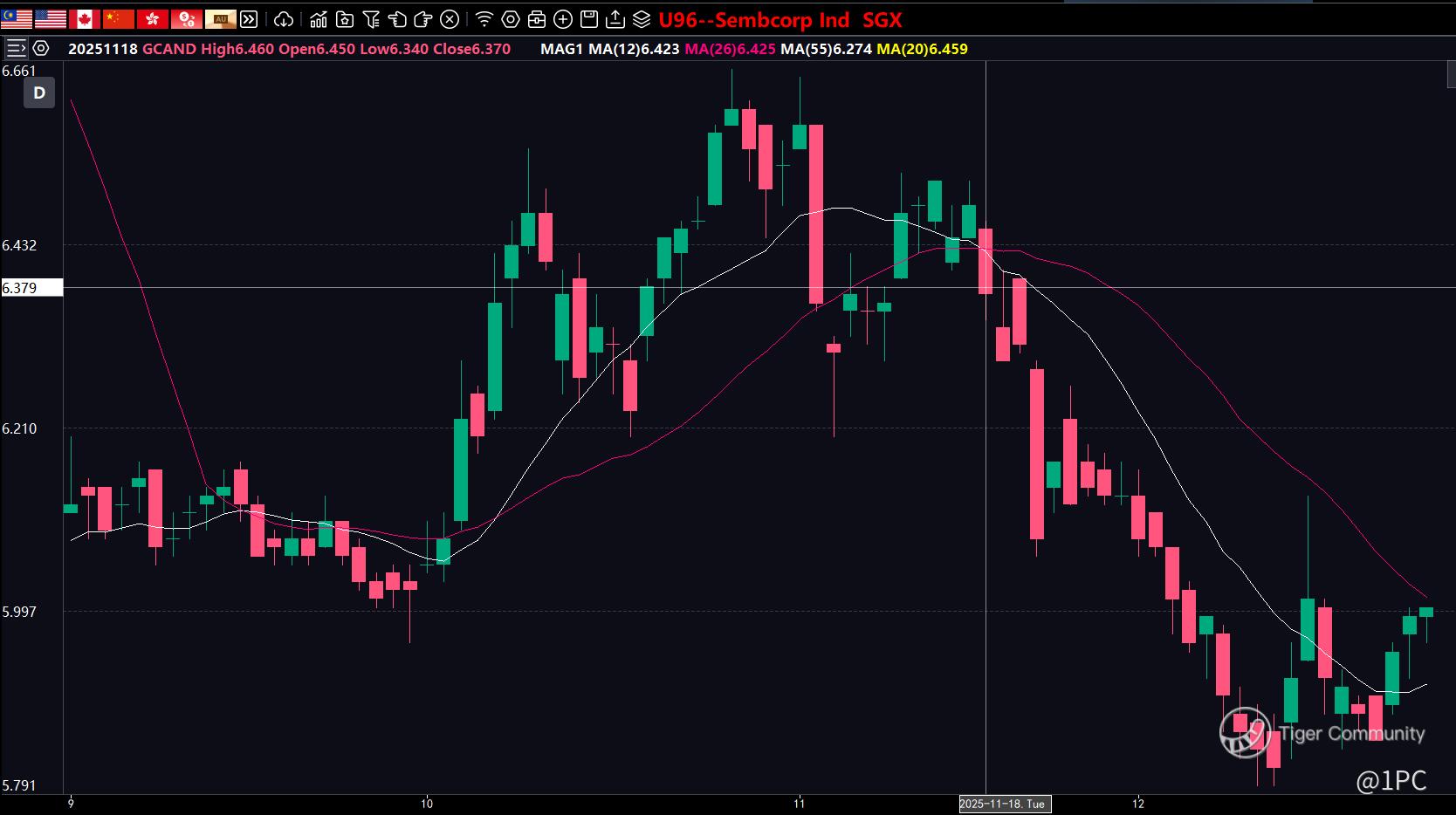Click the MA(55)6.274 indicator value
Viewport: 1456px width, 815px height.
(827, 49)
